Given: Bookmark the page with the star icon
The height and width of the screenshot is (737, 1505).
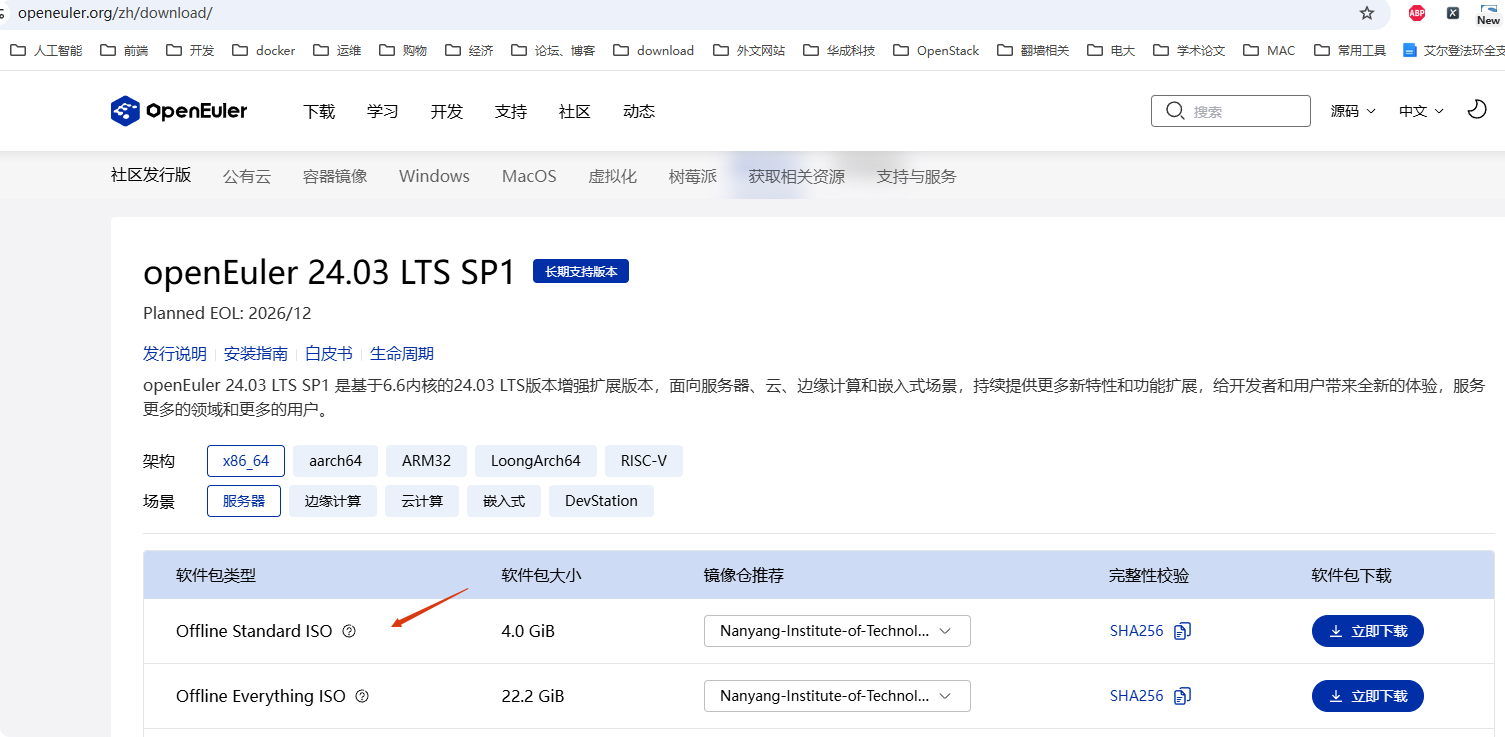Looking at the screenshot, I should click(1368, 14).
